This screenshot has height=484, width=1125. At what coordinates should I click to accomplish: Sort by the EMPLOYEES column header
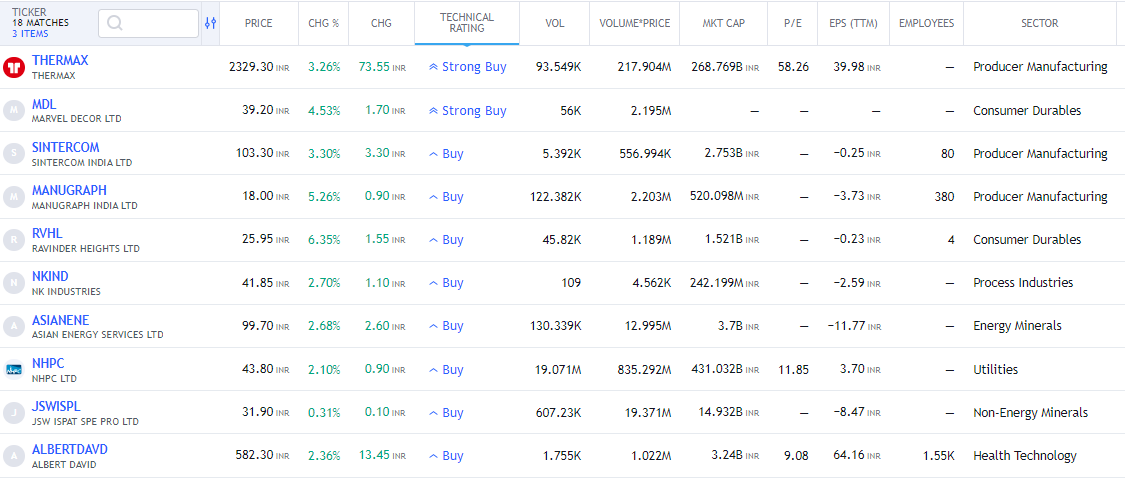(x=926, y=23)
